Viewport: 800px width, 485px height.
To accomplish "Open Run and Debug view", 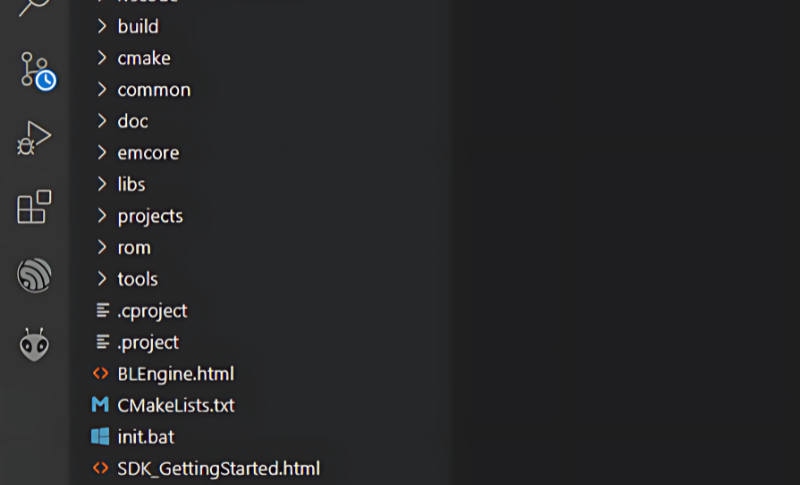I will [34, 138].
